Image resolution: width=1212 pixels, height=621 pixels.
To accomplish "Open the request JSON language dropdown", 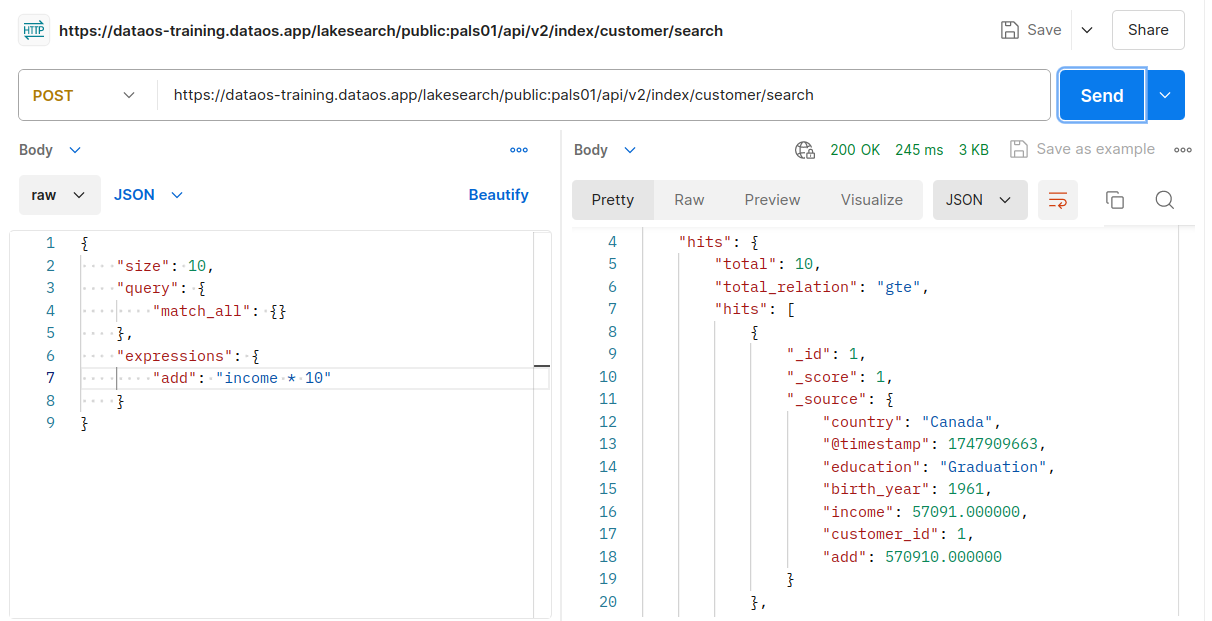I will (148, 195).
